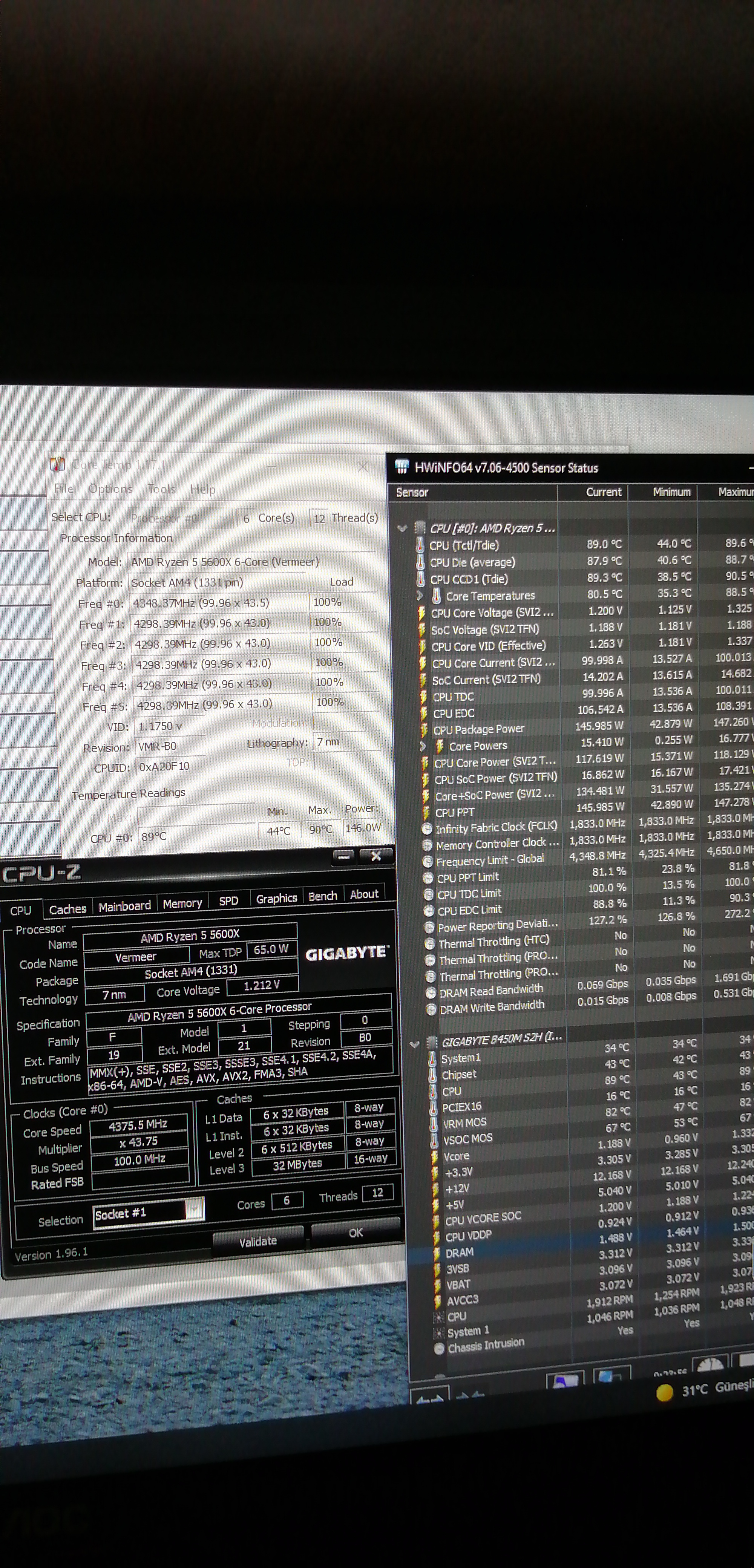Click the lightning icon beside CPU TDC

(x=423, y=696)
